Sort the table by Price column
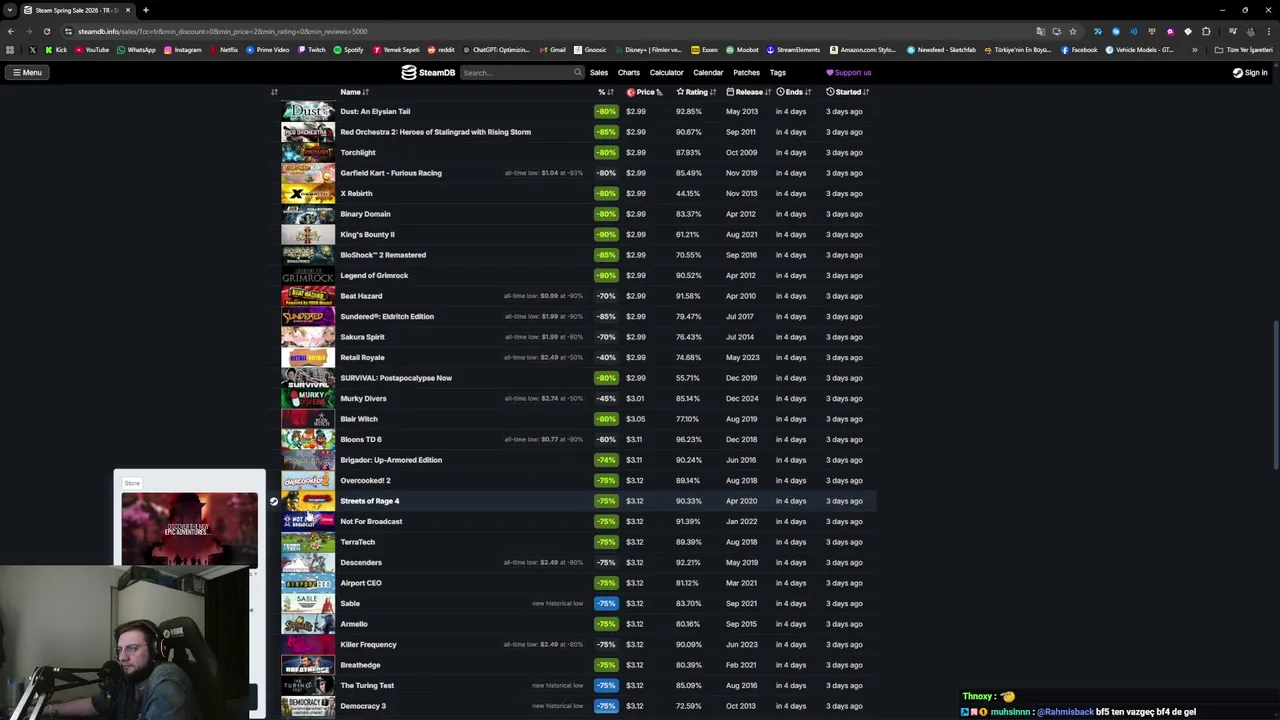 [x=645, y=92]
